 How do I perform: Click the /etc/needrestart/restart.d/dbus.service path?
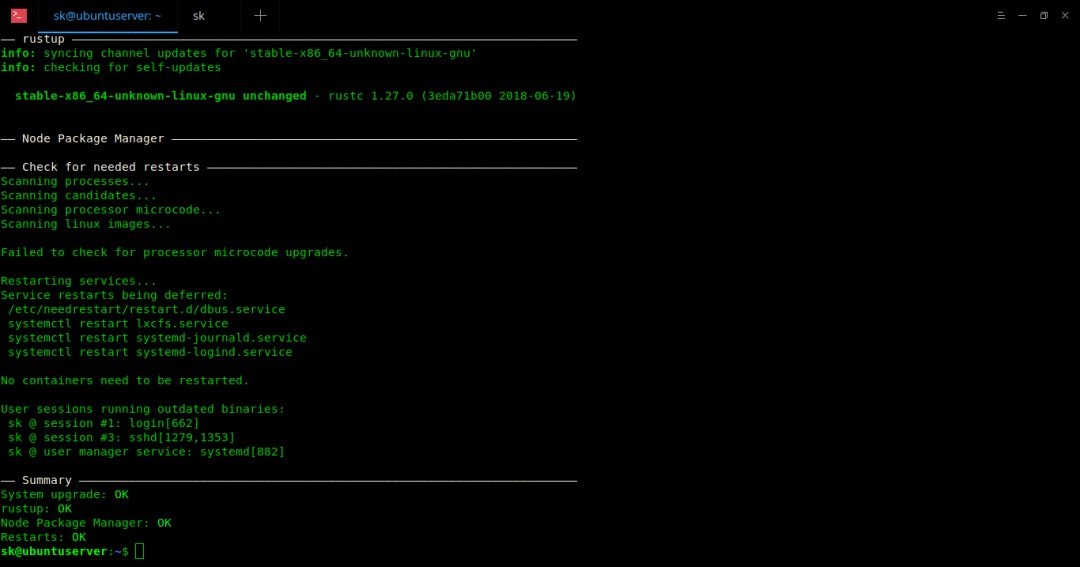coord(146,310)
